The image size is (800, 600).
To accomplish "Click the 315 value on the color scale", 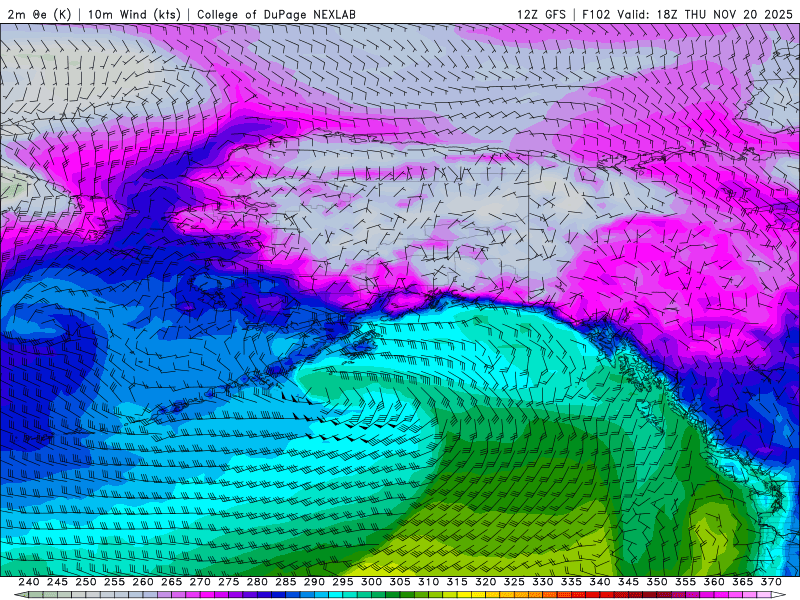I will pos(458,582).
